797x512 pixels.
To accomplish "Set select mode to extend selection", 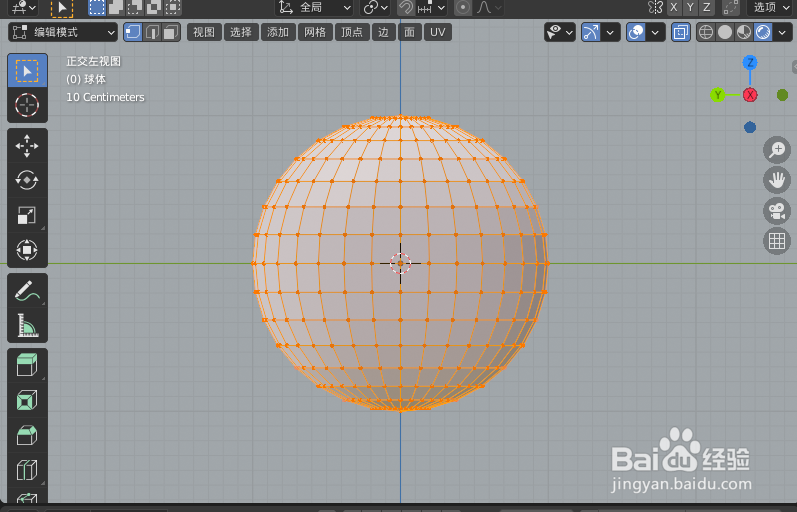I will pos(116,7).
